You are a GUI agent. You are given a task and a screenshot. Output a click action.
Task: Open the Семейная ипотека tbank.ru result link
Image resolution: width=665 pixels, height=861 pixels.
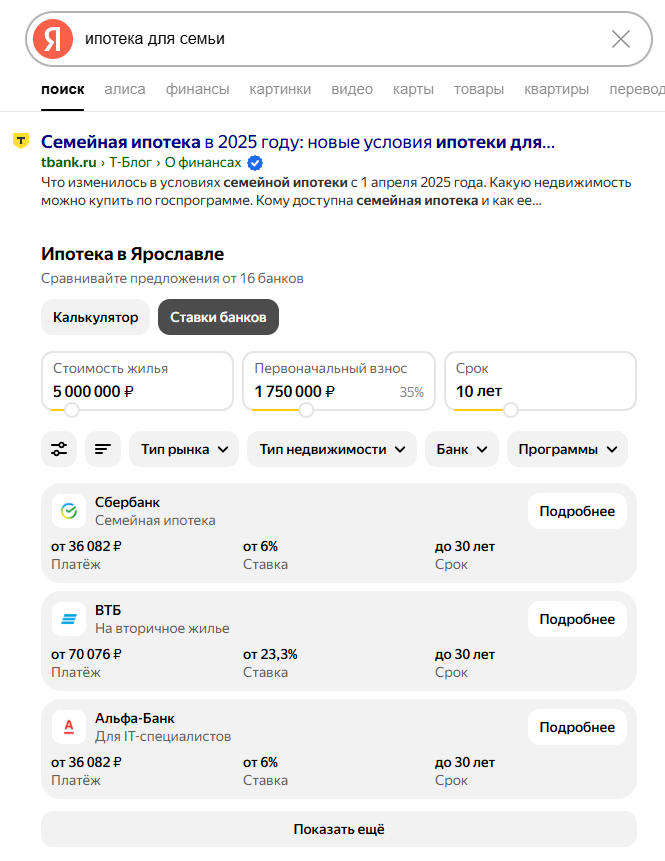coord(297,141)
